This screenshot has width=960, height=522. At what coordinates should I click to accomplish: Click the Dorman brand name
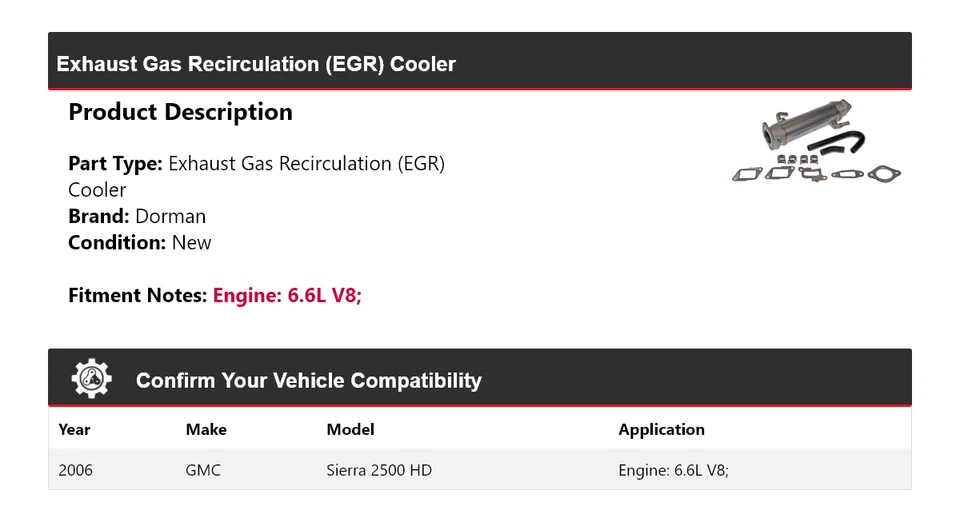click(170, 216)
